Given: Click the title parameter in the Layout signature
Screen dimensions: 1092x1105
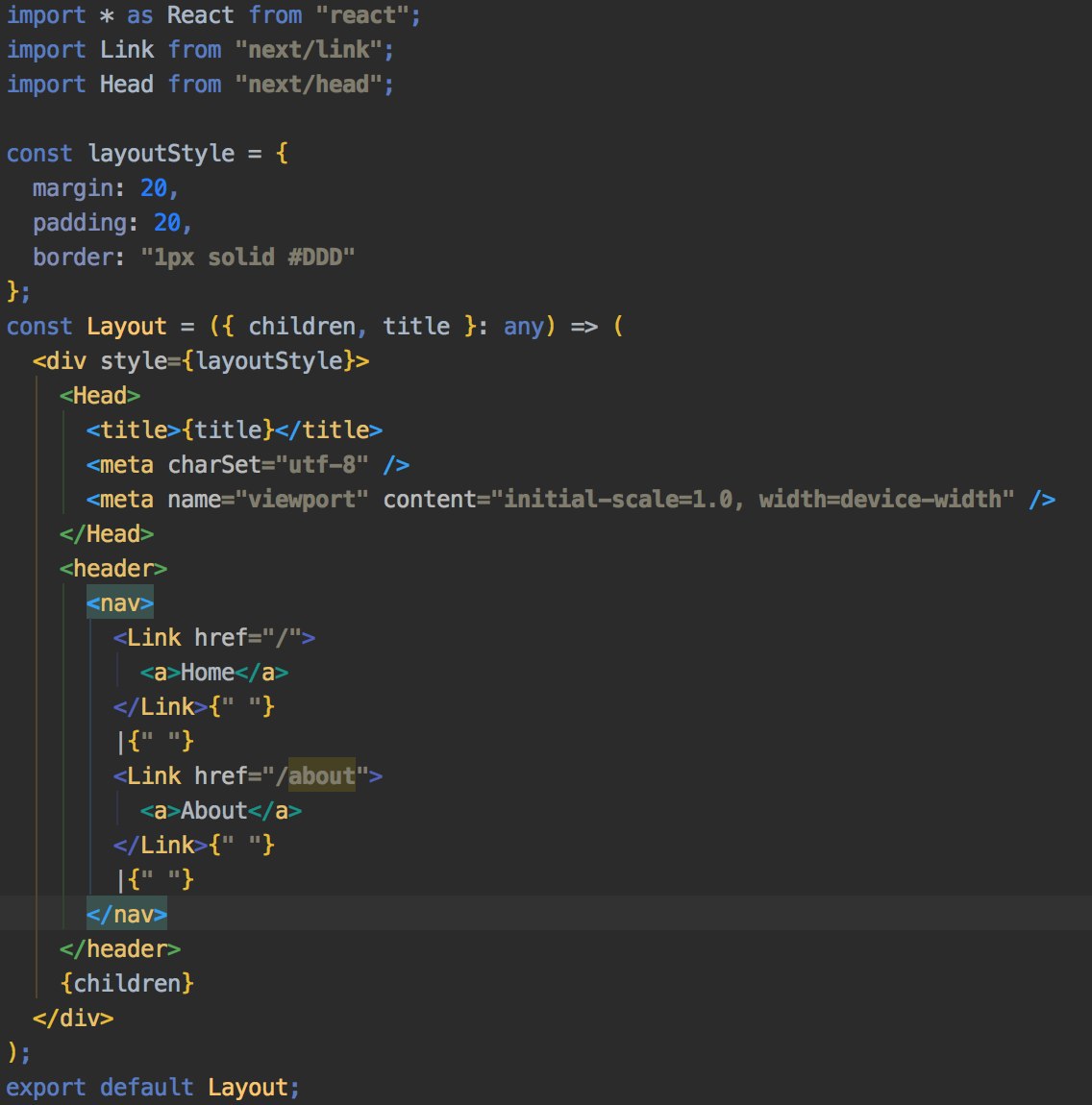Looking at the screenshot, I should tap(416, 326).
